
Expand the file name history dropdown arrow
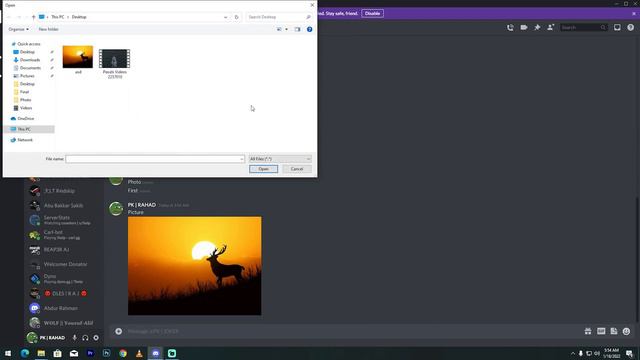click(242, 159)
